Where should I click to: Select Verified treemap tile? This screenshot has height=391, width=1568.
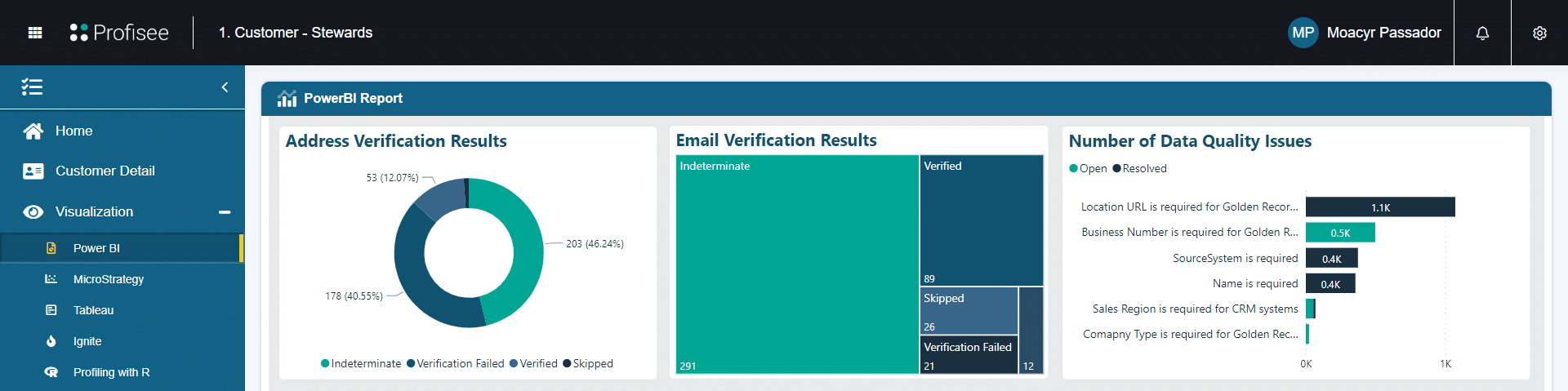point(982,220)
